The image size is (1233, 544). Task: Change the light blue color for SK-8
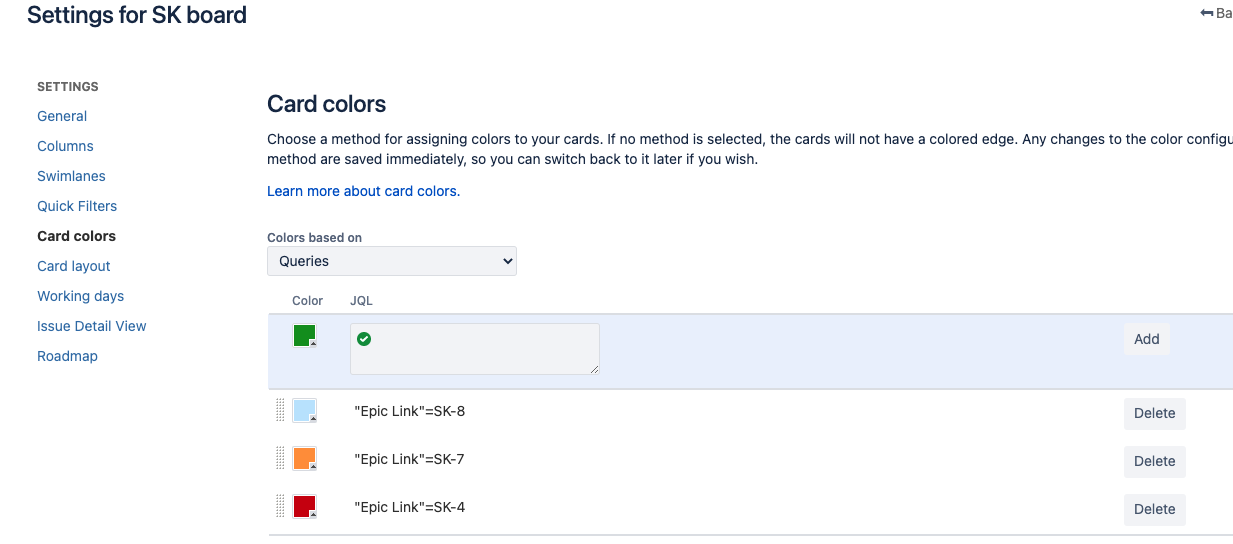click(x=305, y=410)
